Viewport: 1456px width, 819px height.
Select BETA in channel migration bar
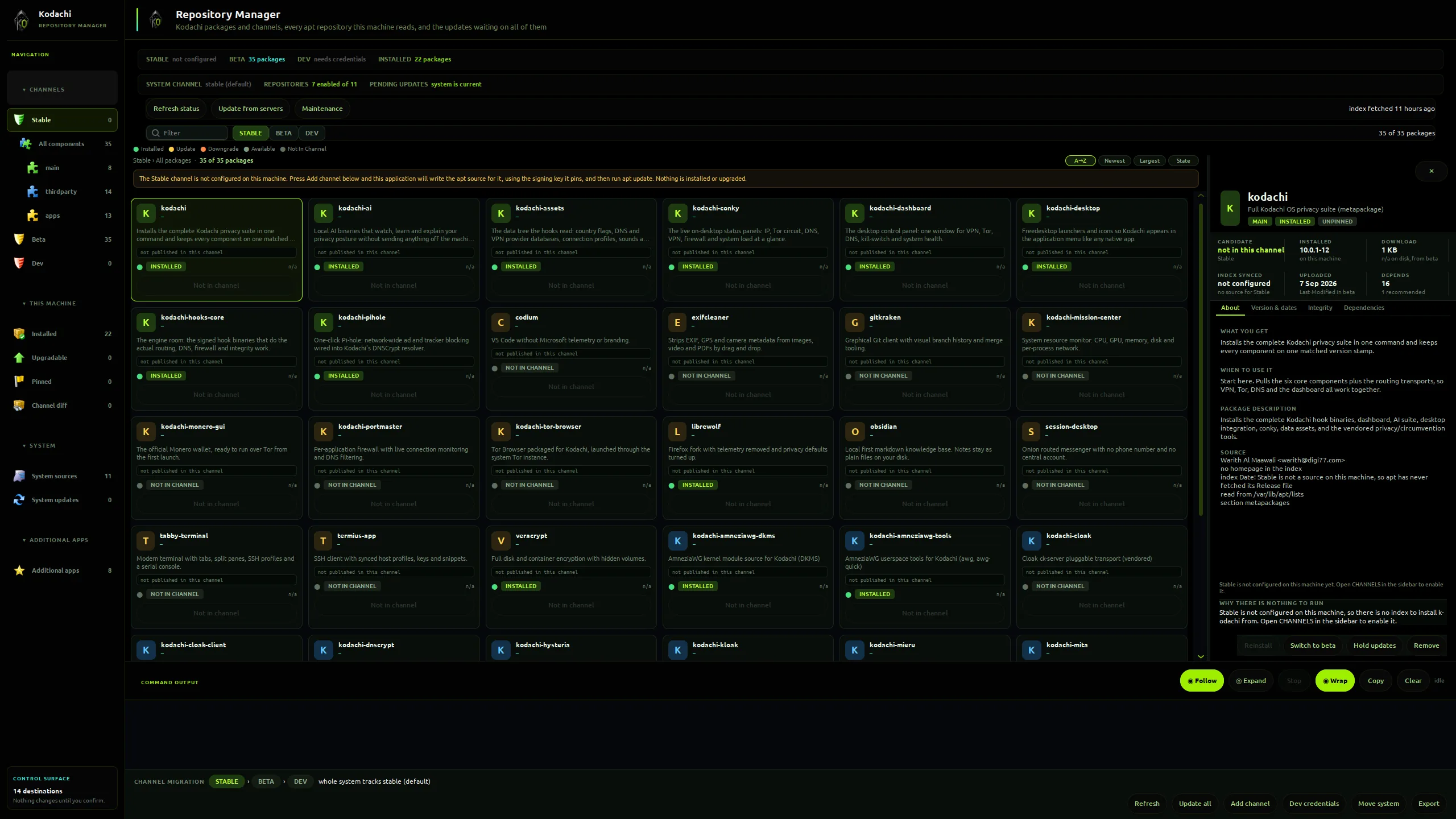tap(266, 781)
